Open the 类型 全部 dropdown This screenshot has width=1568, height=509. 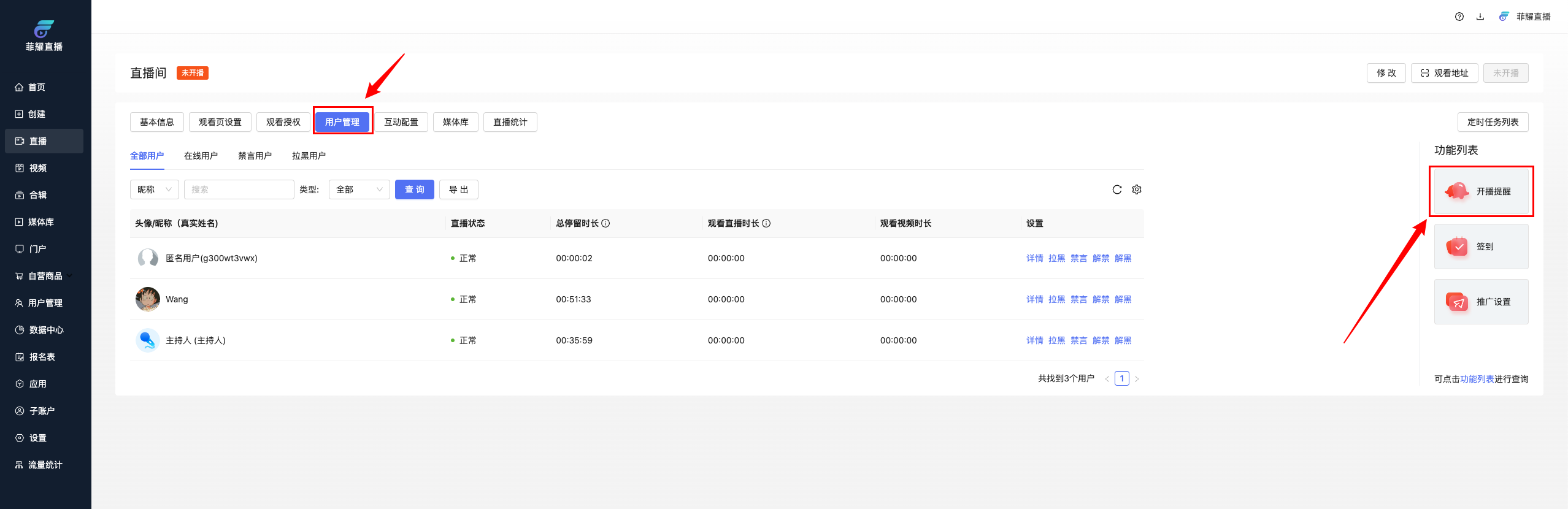pos(359,189)
